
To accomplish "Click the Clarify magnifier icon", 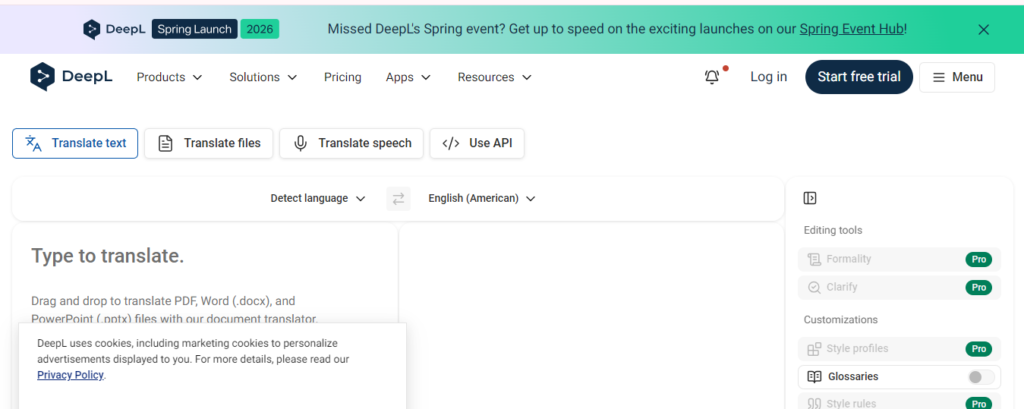I will tap(814, 287).
